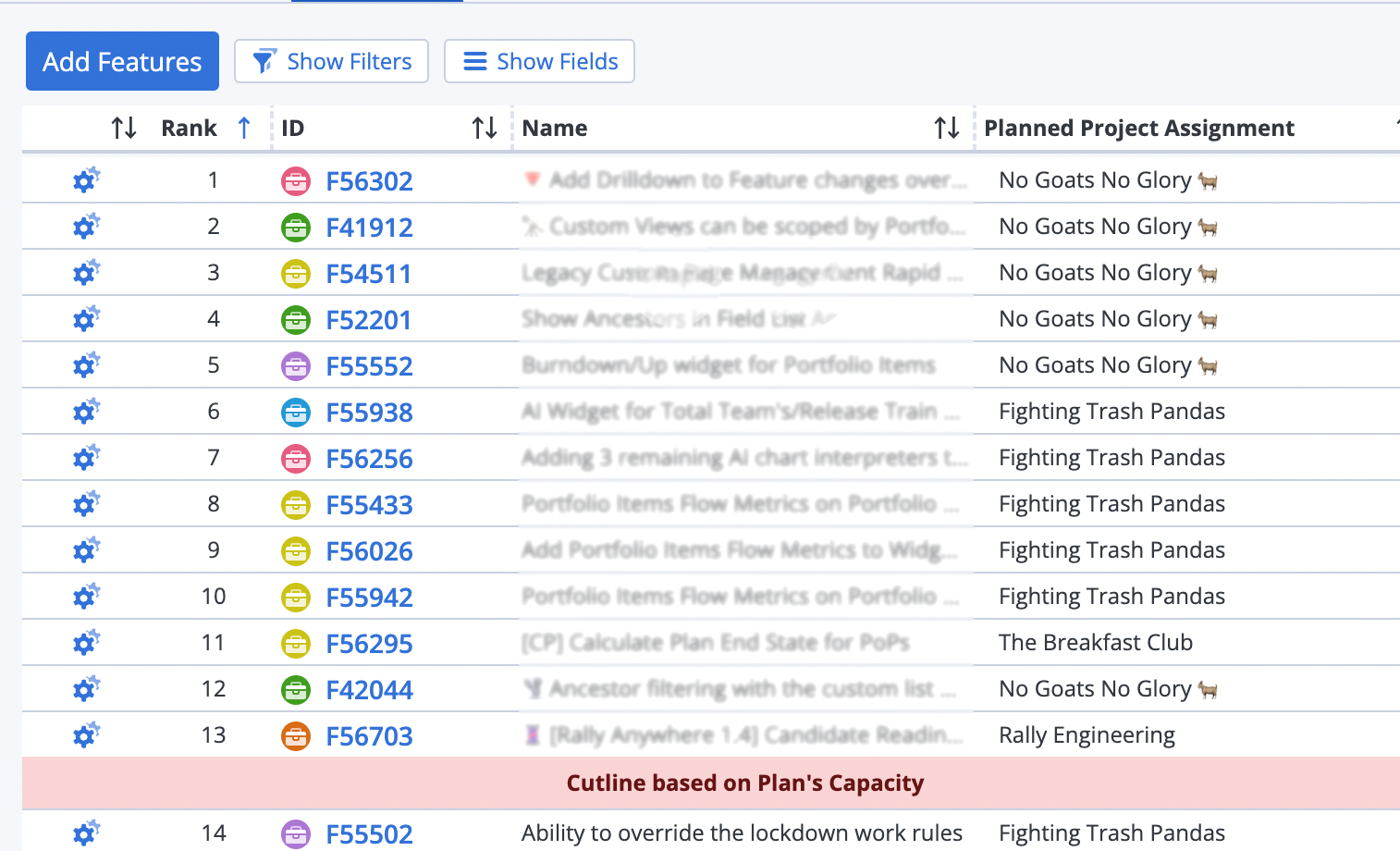Click the gear icon beside rank 13

tap(85, 735)
